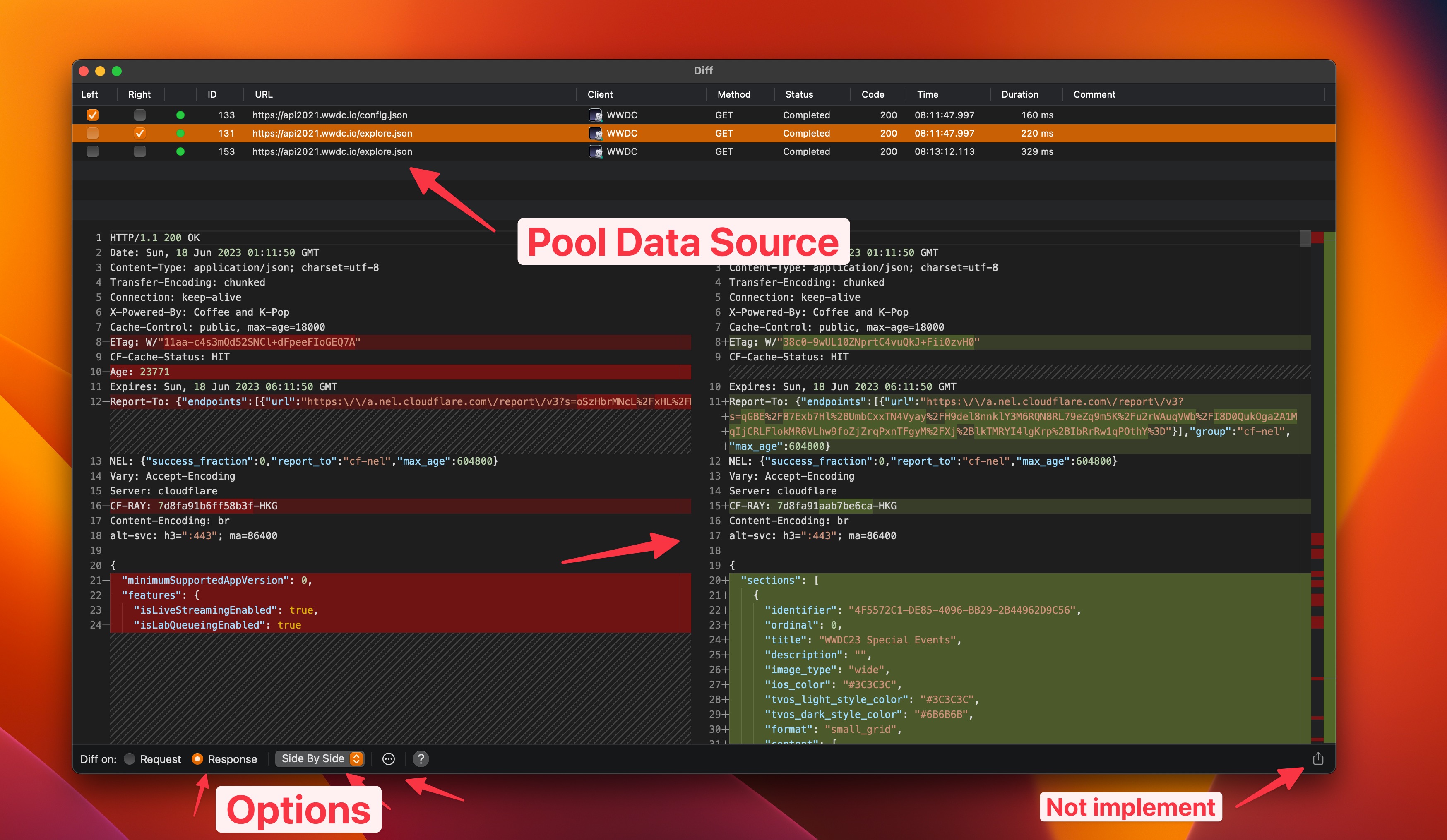Viewport: 1447px width, 840px height.
Task: Click the share icon in the bottom right
Action: 1318,758
